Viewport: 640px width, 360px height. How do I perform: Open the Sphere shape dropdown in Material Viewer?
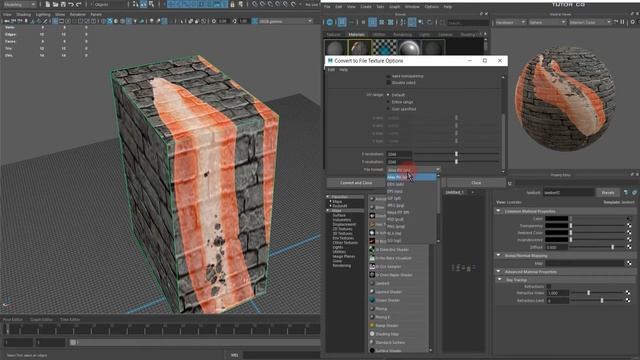point(547,22)
